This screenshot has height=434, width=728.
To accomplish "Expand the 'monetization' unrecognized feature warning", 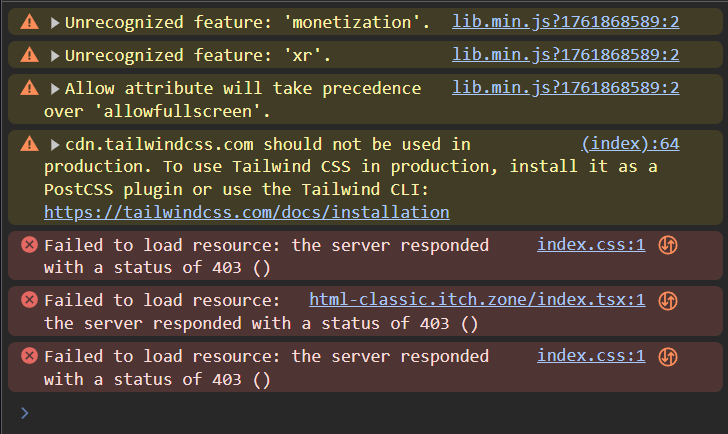I will pyautogui.click(x=55, y=21).
